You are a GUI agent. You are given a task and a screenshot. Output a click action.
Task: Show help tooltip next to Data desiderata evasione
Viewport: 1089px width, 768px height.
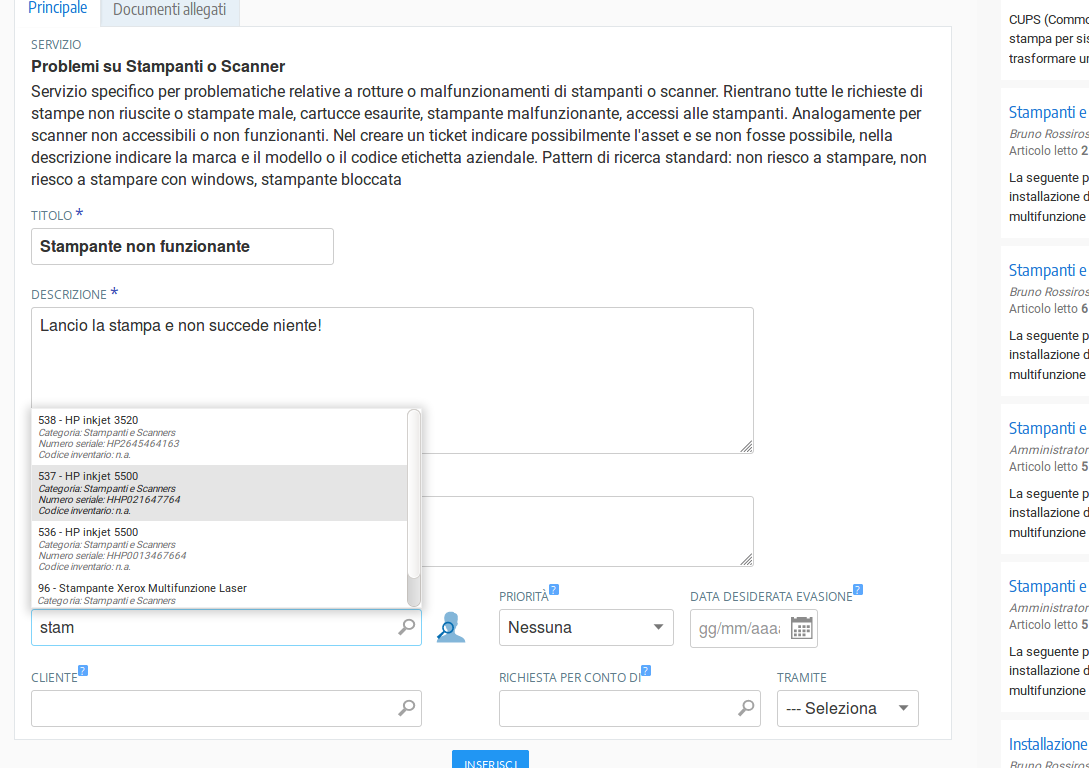coord(858,590)
